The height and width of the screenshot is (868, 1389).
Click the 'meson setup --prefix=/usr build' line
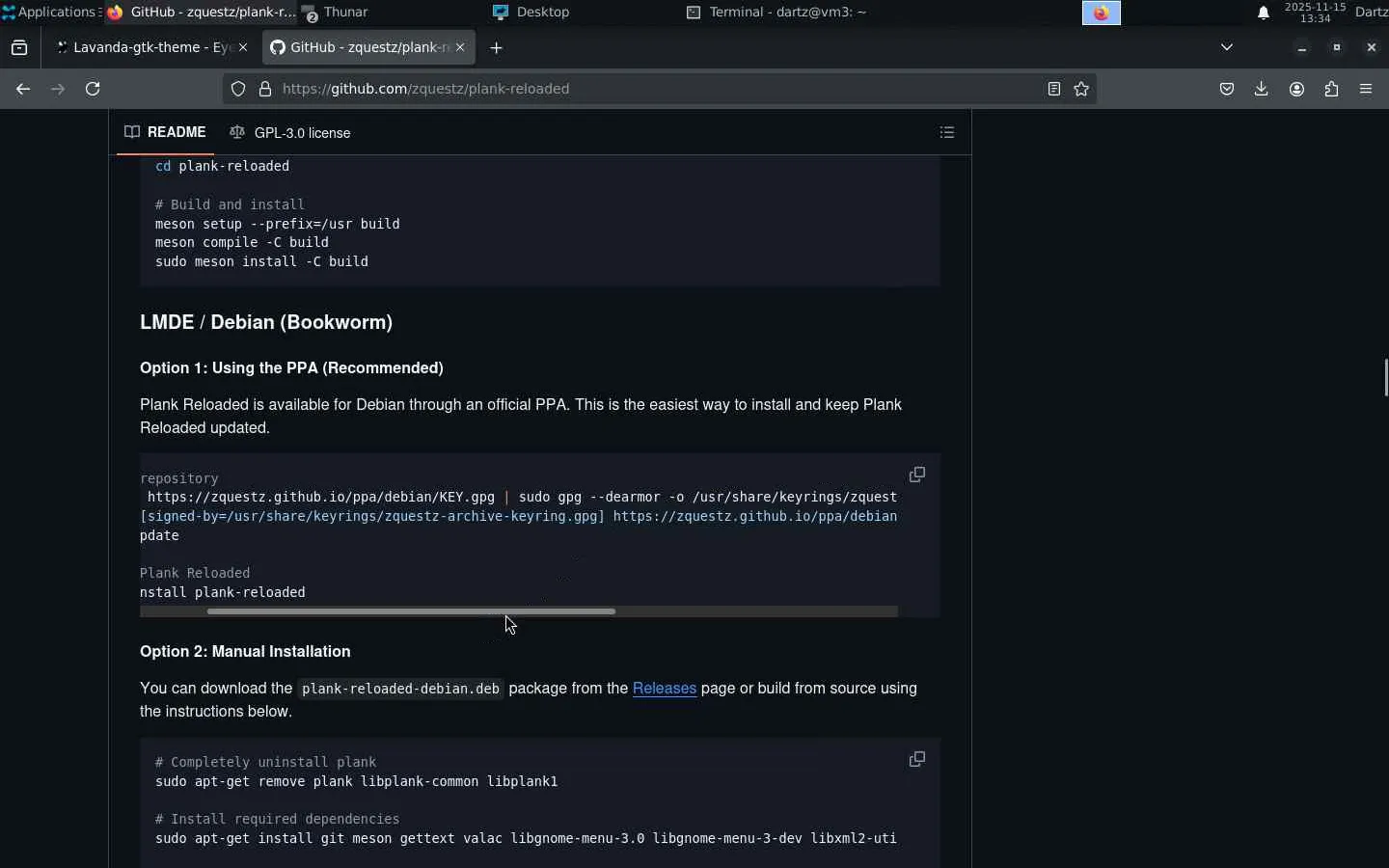(x=278, y=224)
